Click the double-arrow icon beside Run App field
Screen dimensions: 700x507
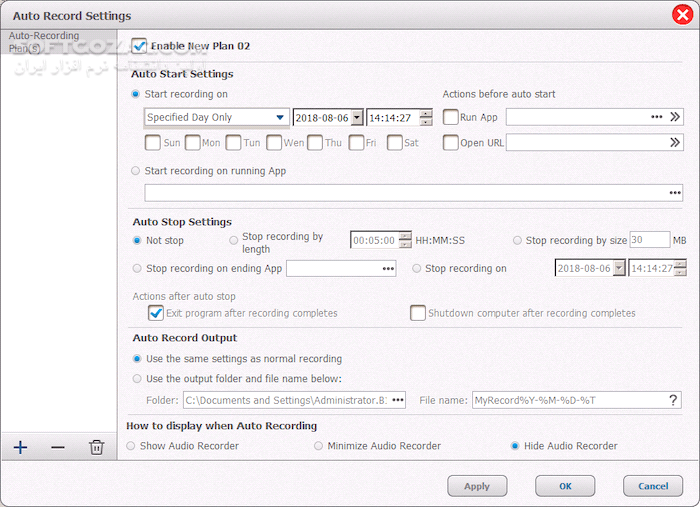[675, 117]
